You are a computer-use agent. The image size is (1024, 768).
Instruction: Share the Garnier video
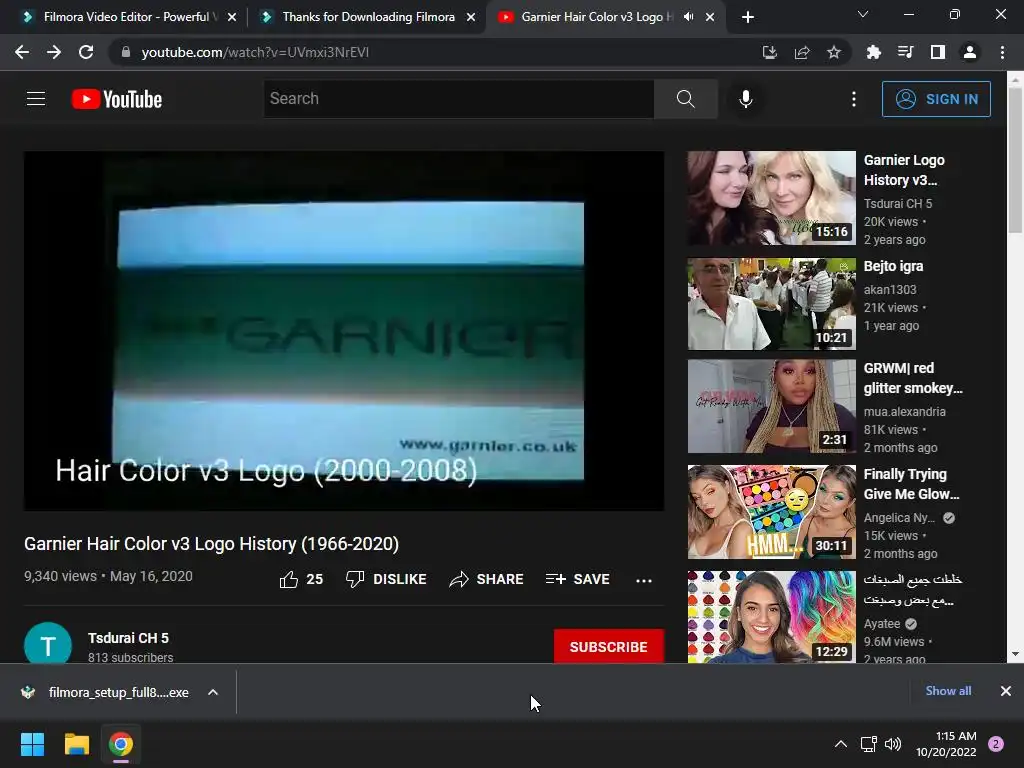487,579
